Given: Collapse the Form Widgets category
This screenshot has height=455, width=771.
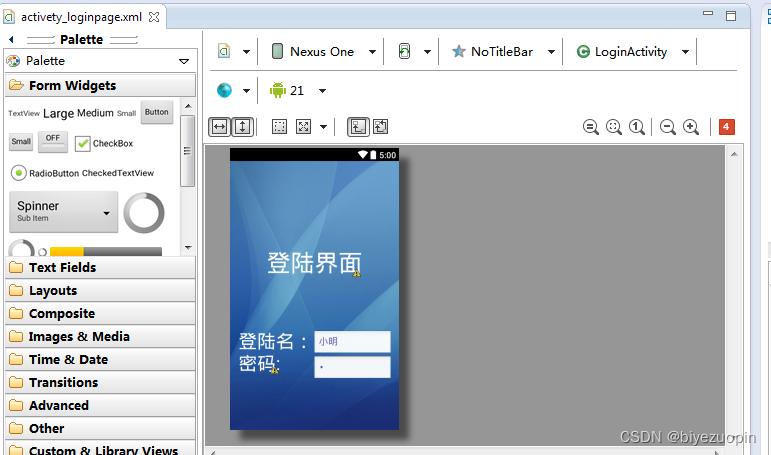Looking at the screenshot, I should 100,86.
